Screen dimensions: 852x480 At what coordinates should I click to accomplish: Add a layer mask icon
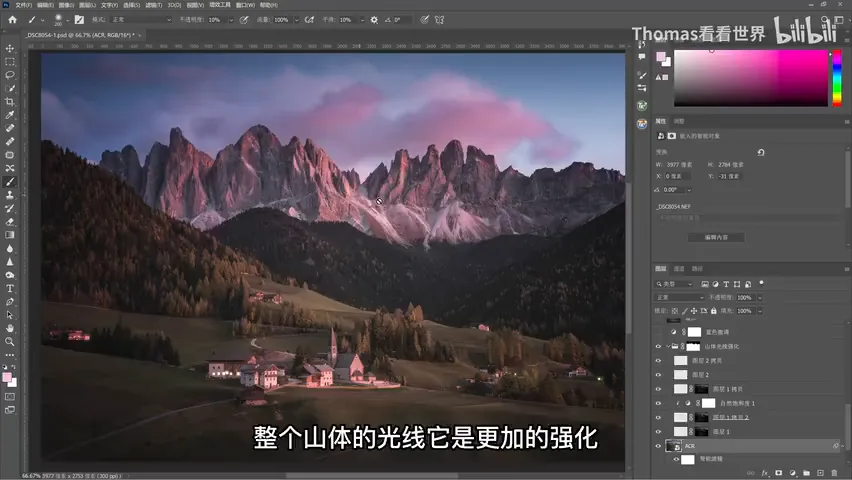coord(779,473)
